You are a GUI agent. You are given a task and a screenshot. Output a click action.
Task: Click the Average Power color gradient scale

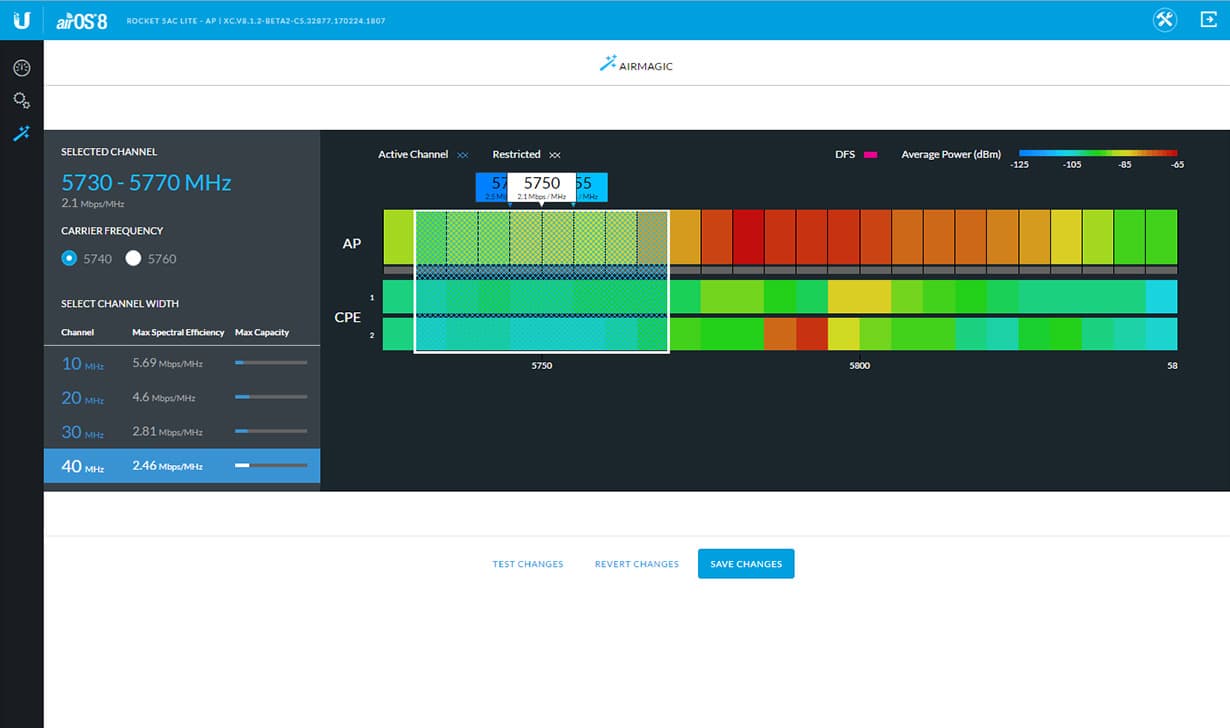pyautogui.click(x=1098, y=153)
